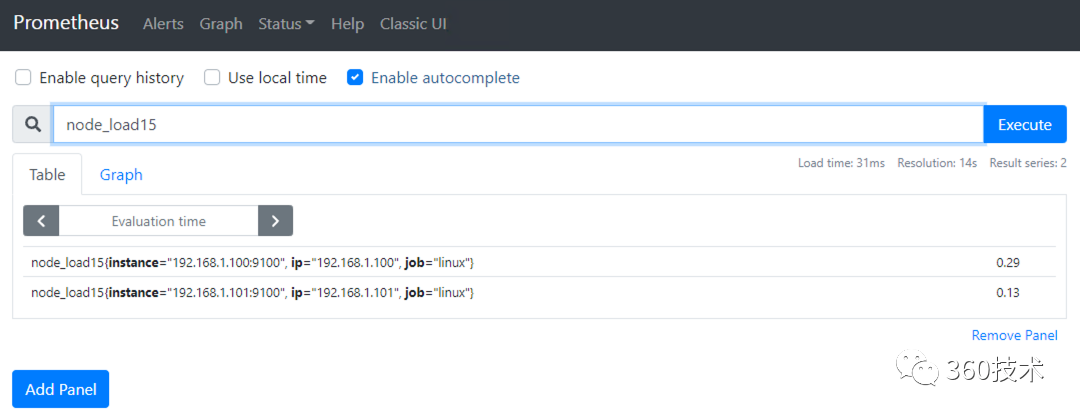Click the search magnifier icon

click(x=33, y=125)
